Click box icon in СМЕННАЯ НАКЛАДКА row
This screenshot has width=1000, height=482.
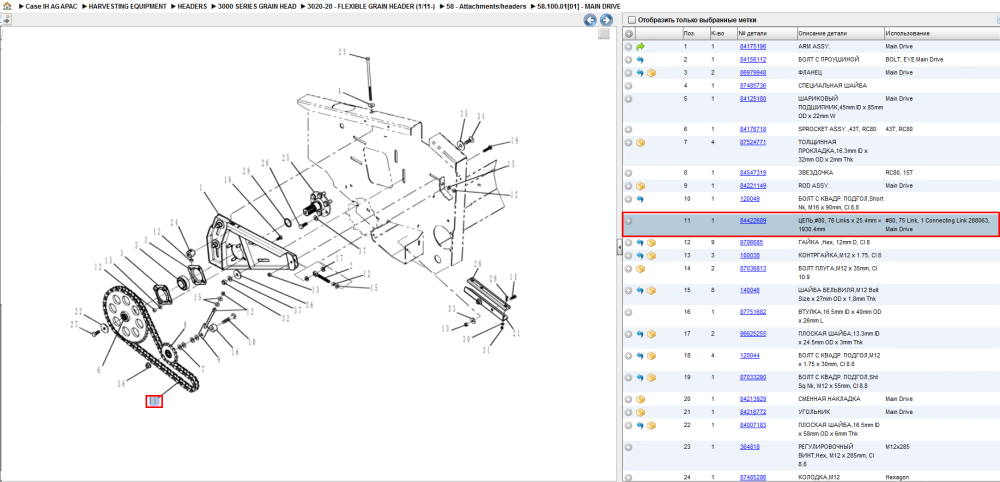coord(640,399)
